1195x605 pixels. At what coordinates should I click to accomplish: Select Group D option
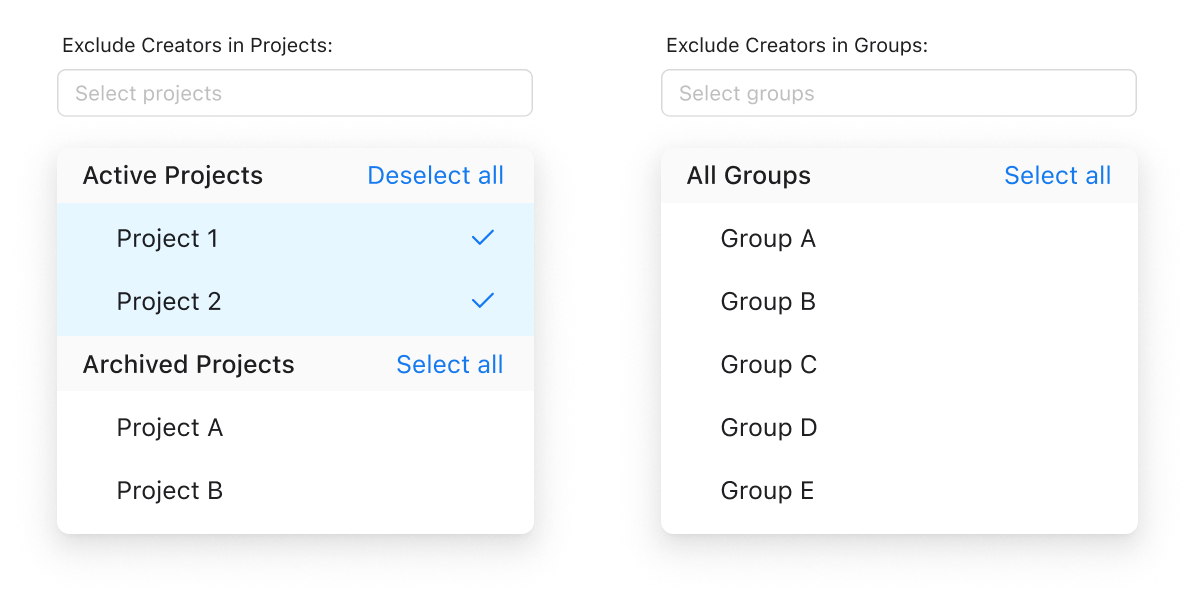[x=769, y=428]
